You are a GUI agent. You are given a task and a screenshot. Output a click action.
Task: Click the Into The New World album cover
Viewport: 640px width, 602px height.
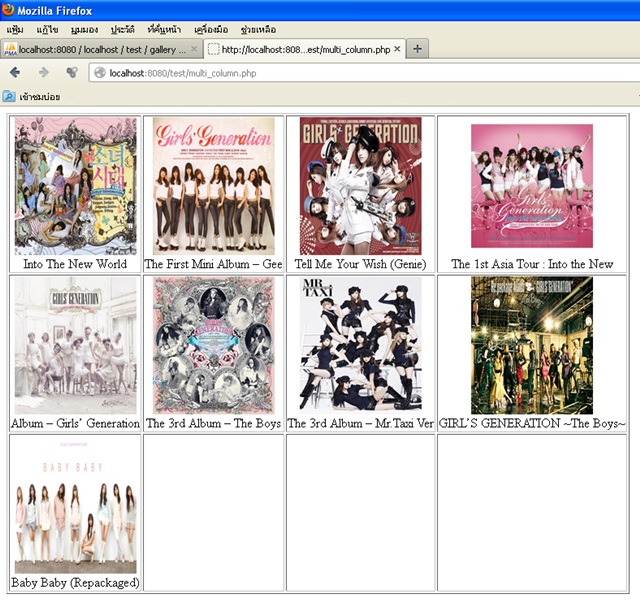(x=76, y=186)
